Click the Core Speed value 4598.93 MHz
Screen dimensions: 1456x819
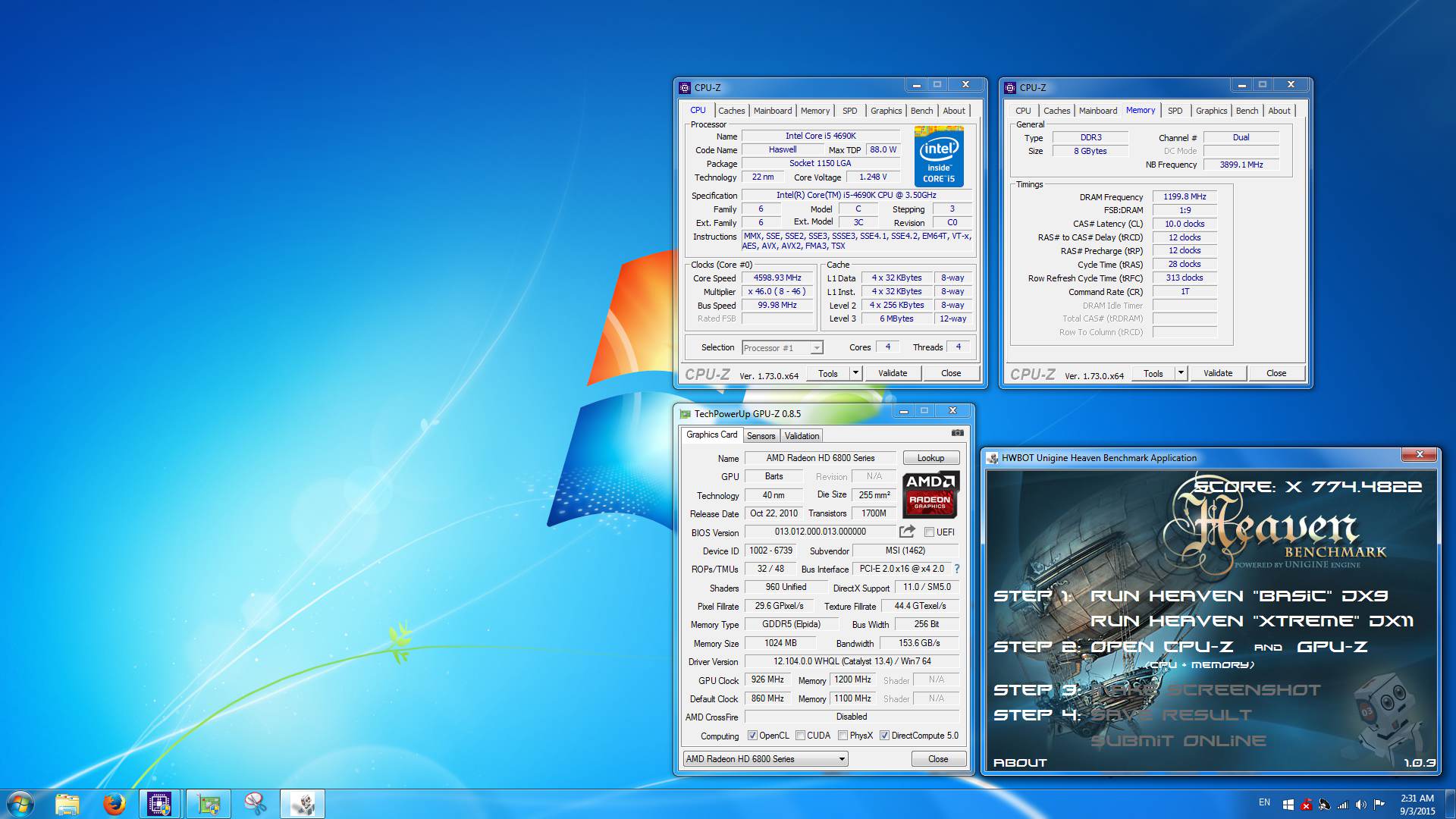777,278
